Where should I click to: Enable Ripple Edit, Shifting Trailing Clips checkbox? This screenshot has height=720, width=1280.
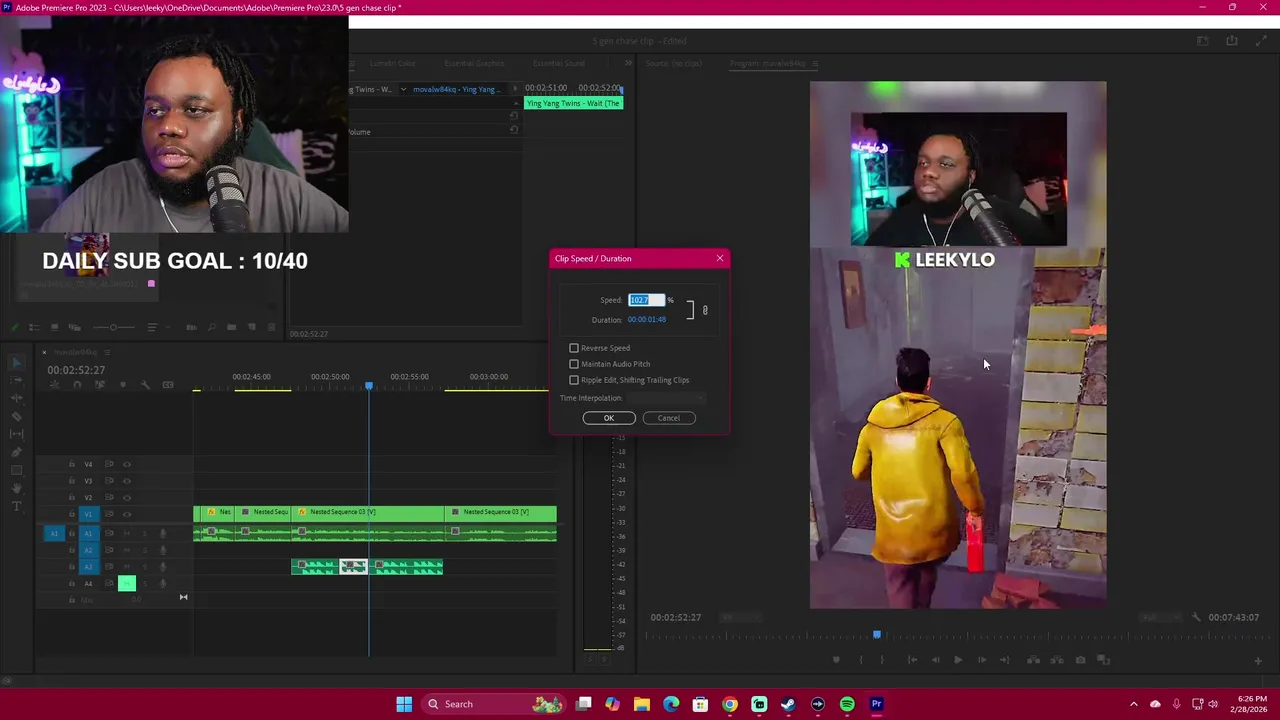pyautogui.click(x=574, y=380)
